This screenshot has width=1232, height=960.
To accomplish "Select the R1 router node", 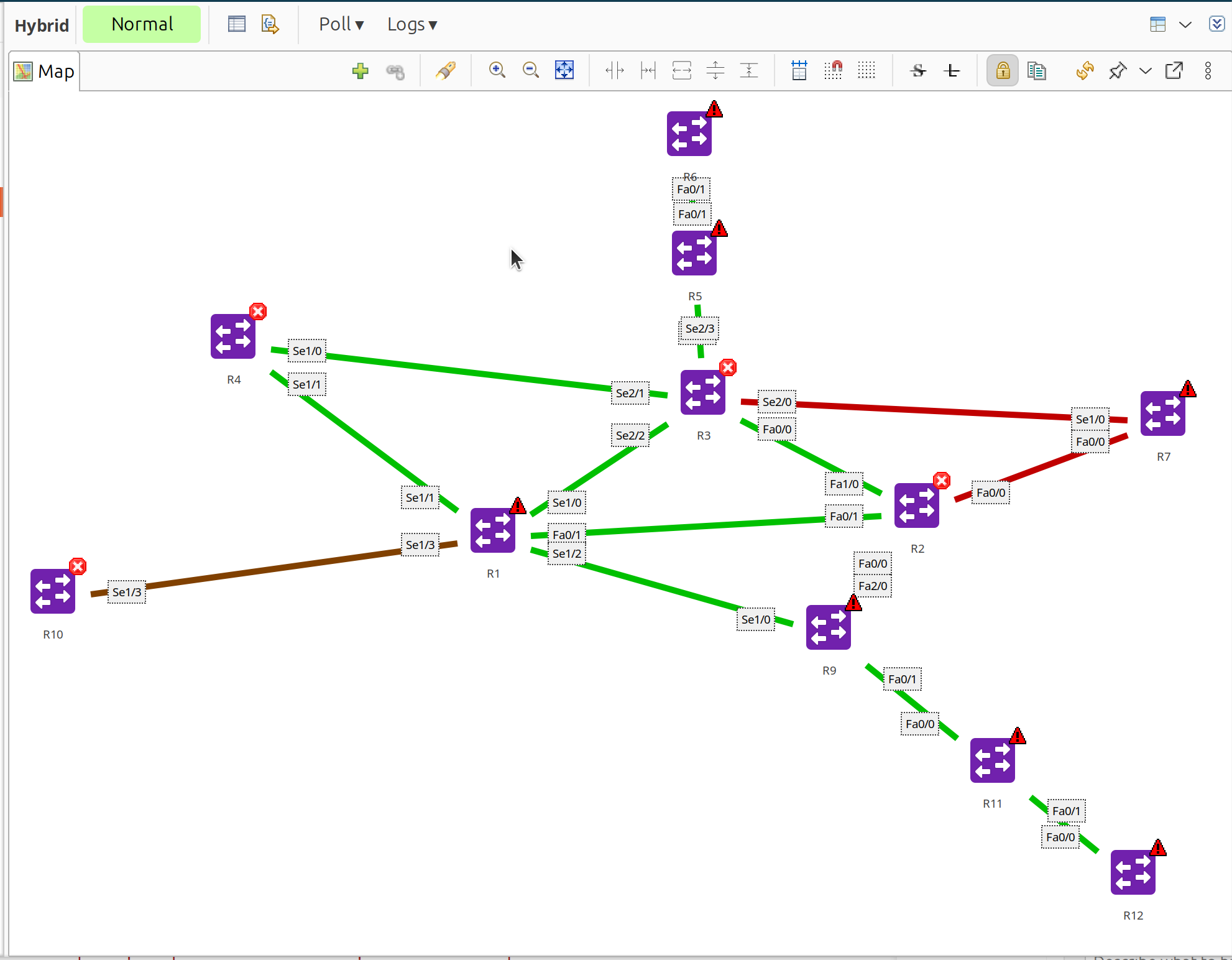I will pos(493,530).
